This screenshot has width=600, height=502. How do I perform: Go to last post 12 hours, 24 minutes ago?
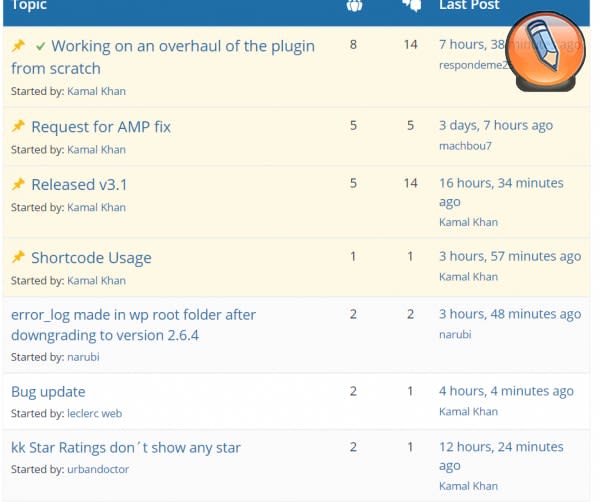pos(501,456)
